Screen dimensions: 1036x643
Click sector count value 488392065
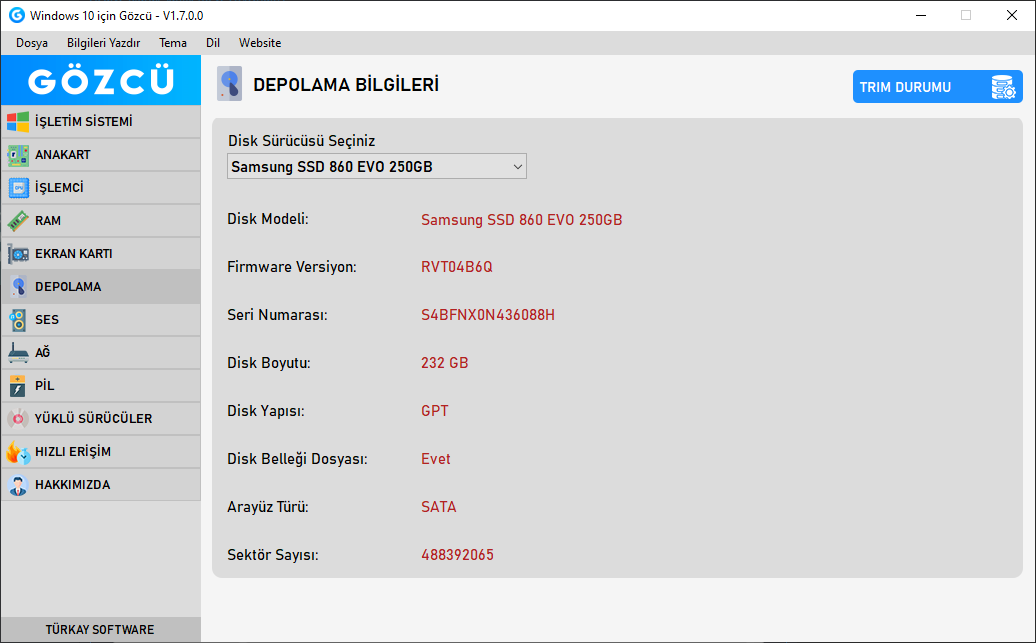point(457,555)
